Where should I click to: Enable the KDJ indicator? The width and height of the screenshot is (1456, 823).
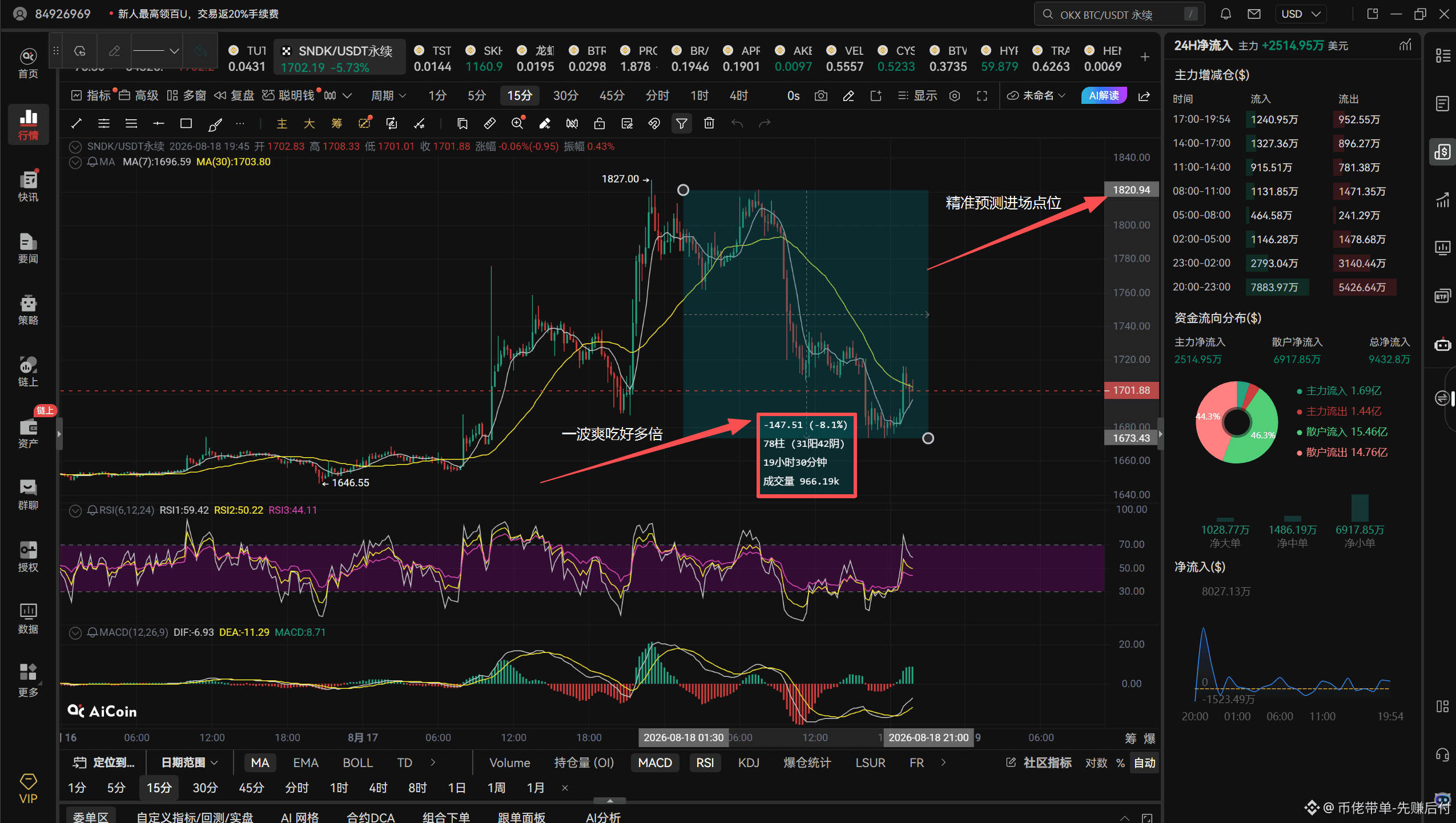tap(749, 763)
